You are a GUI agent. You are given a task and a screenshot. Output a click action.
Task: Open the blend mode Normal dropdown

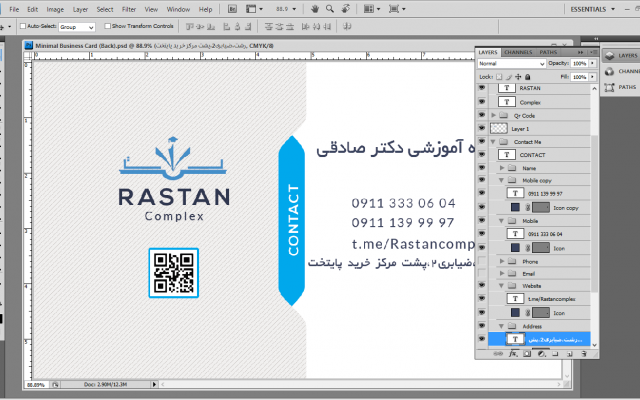(x=511, y=64)
